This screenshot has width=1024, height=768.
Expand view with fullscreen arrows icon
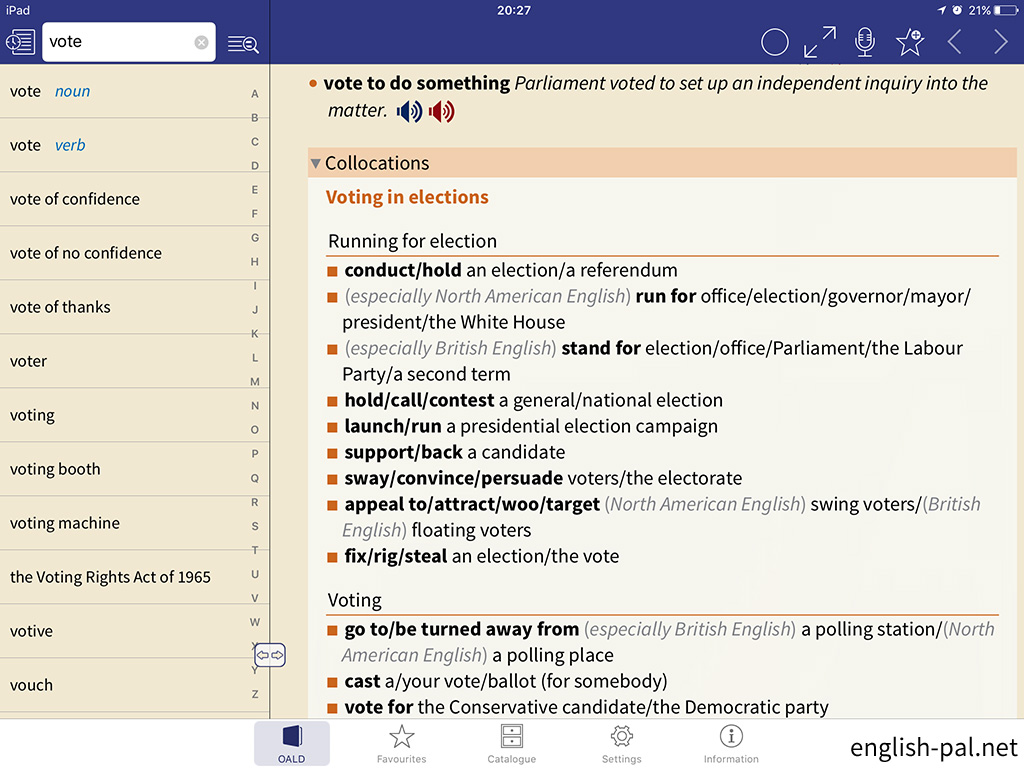(x=820, y=42)
